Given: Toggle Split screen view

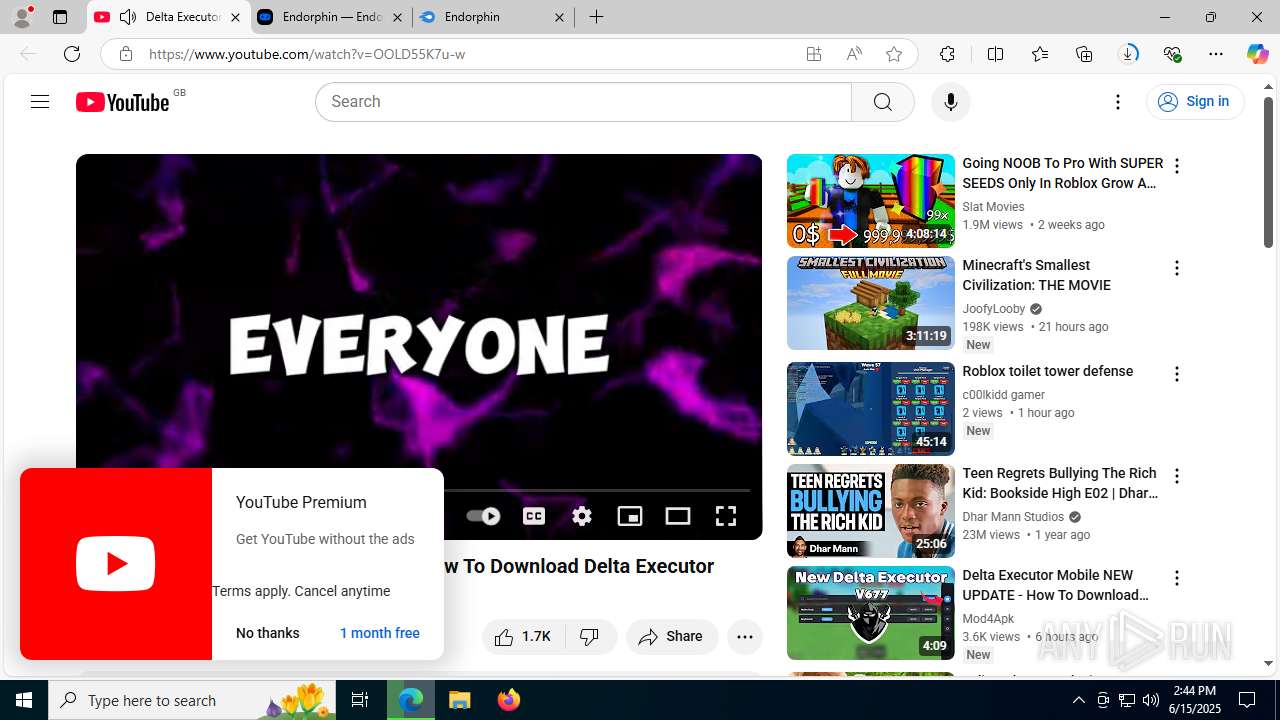Looking at the screenshot, I should 995,54.
